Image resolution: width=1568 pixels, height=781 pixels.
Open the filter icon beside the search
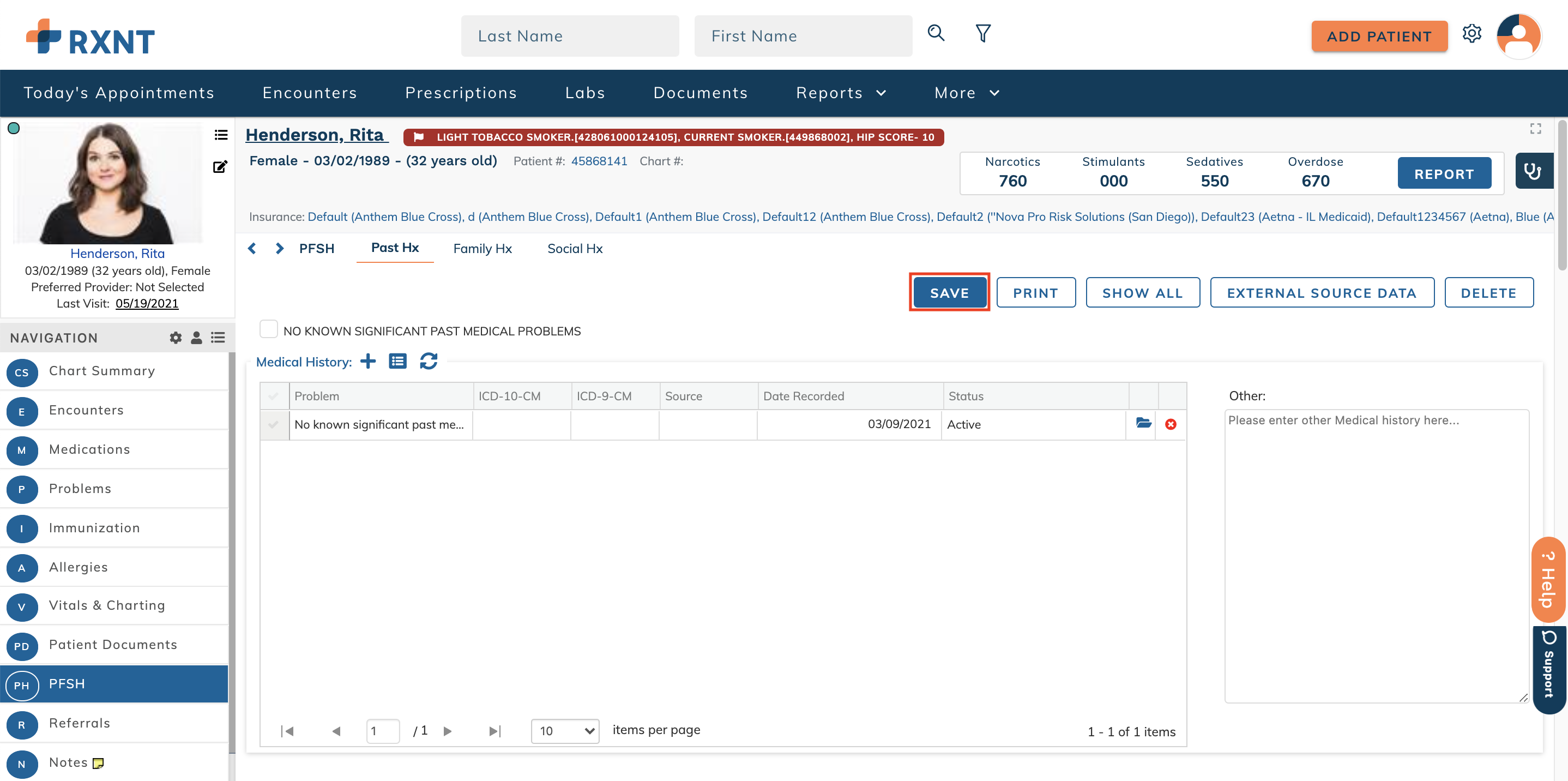[x=982, y=33]
